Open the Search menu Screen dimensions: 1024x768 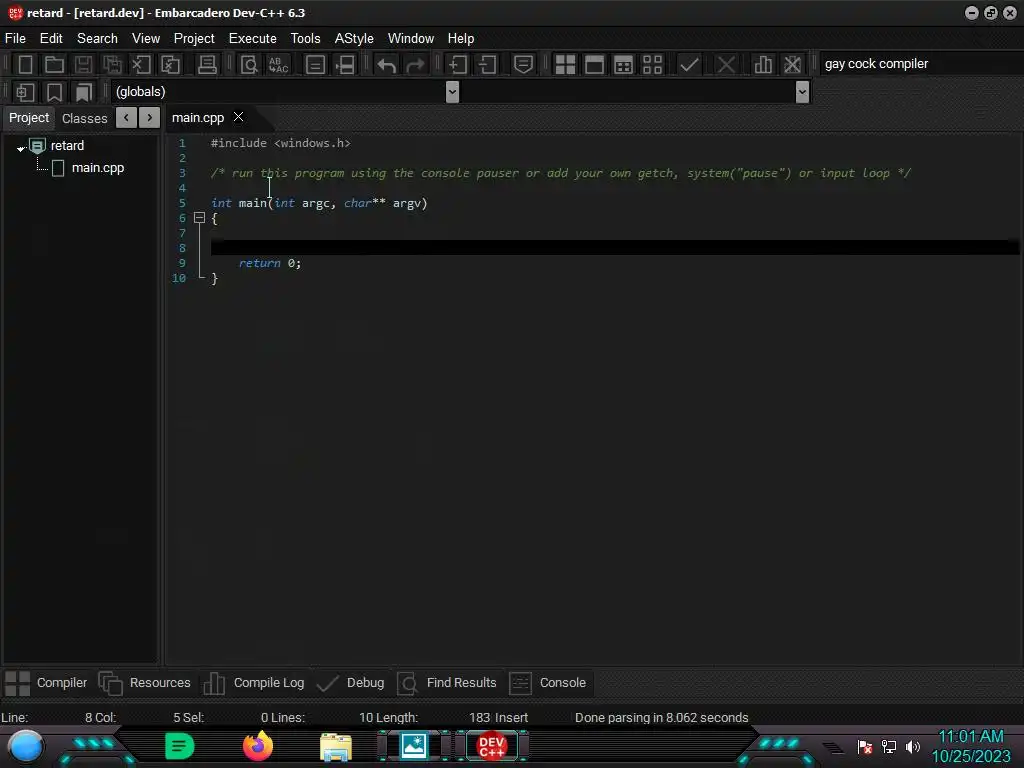[x=97, y=39]
